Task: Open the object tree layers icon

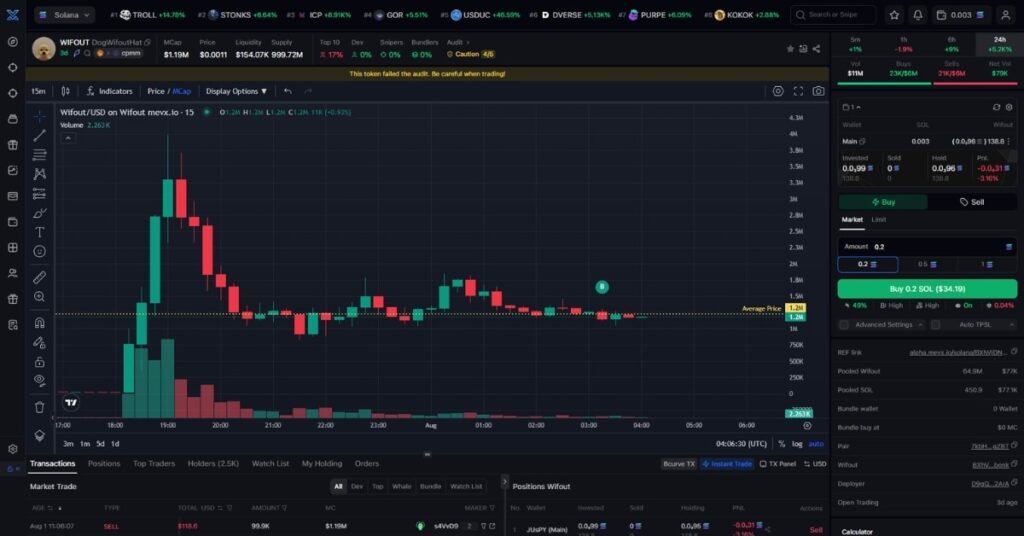Action: [x=40, y=435]
